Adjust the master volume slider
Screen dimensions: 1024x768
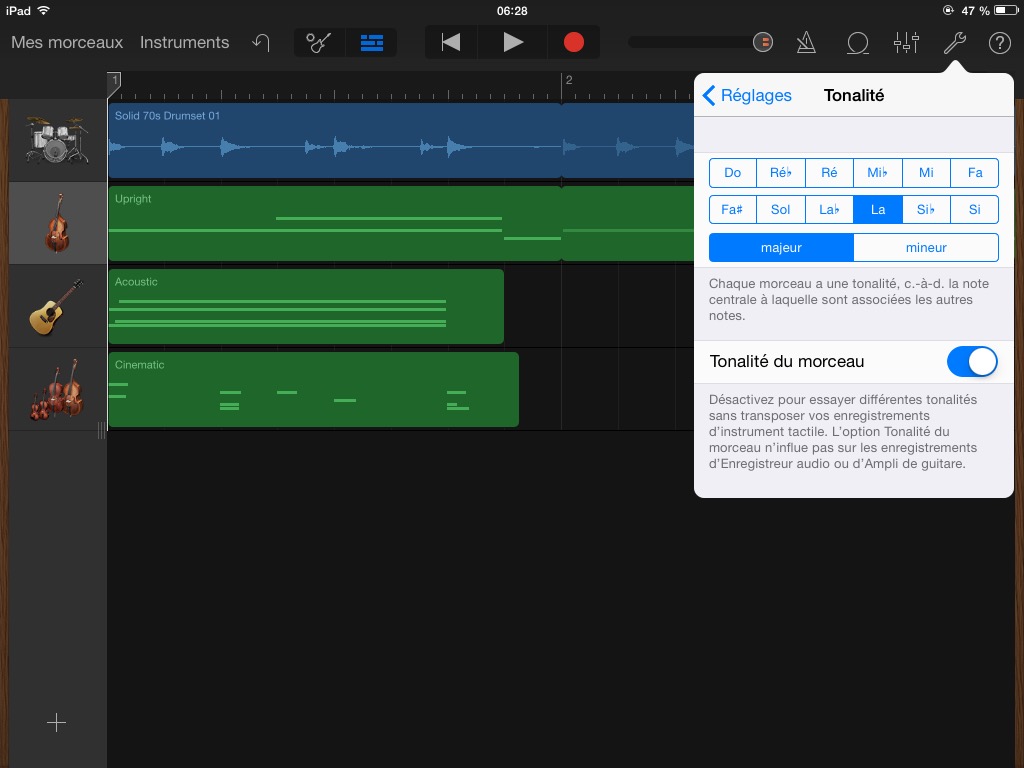pyautogui.click(x=761, y=42)
